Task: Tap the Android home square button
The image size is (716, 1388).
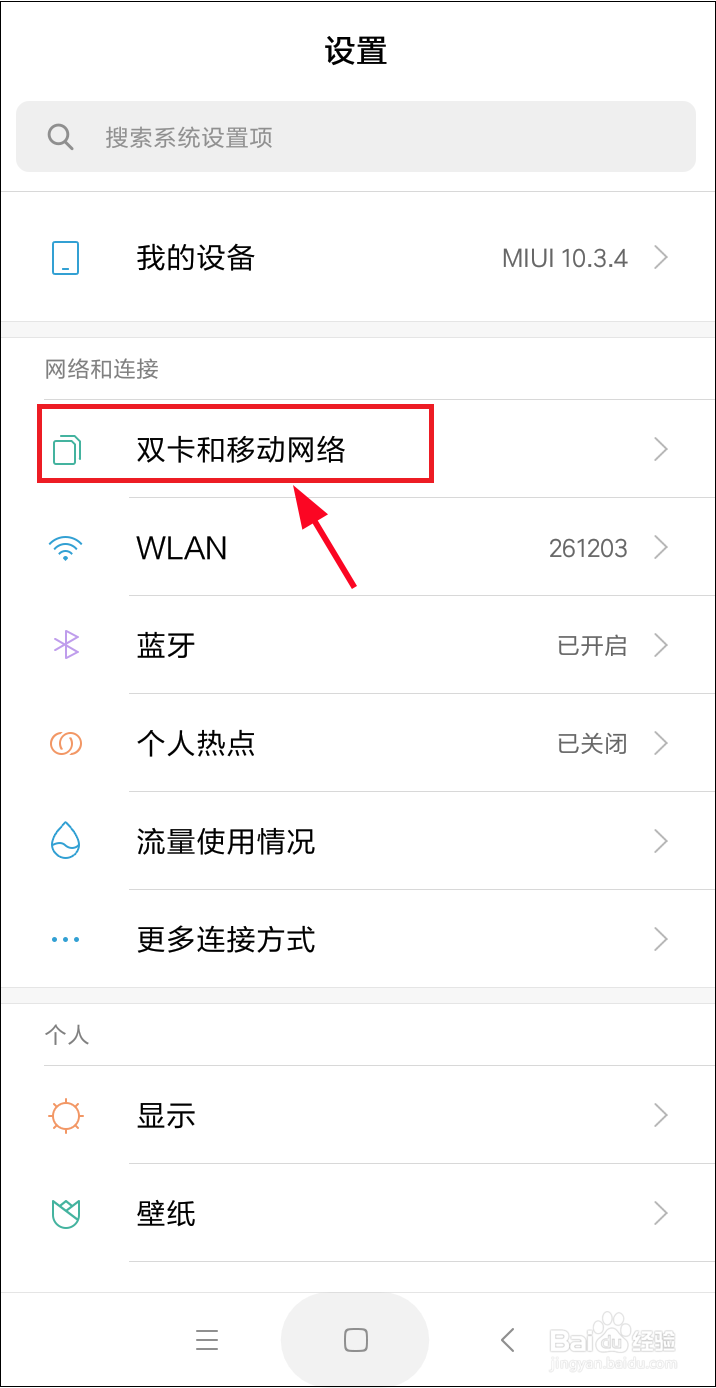Action: [x=356, y=1340]
